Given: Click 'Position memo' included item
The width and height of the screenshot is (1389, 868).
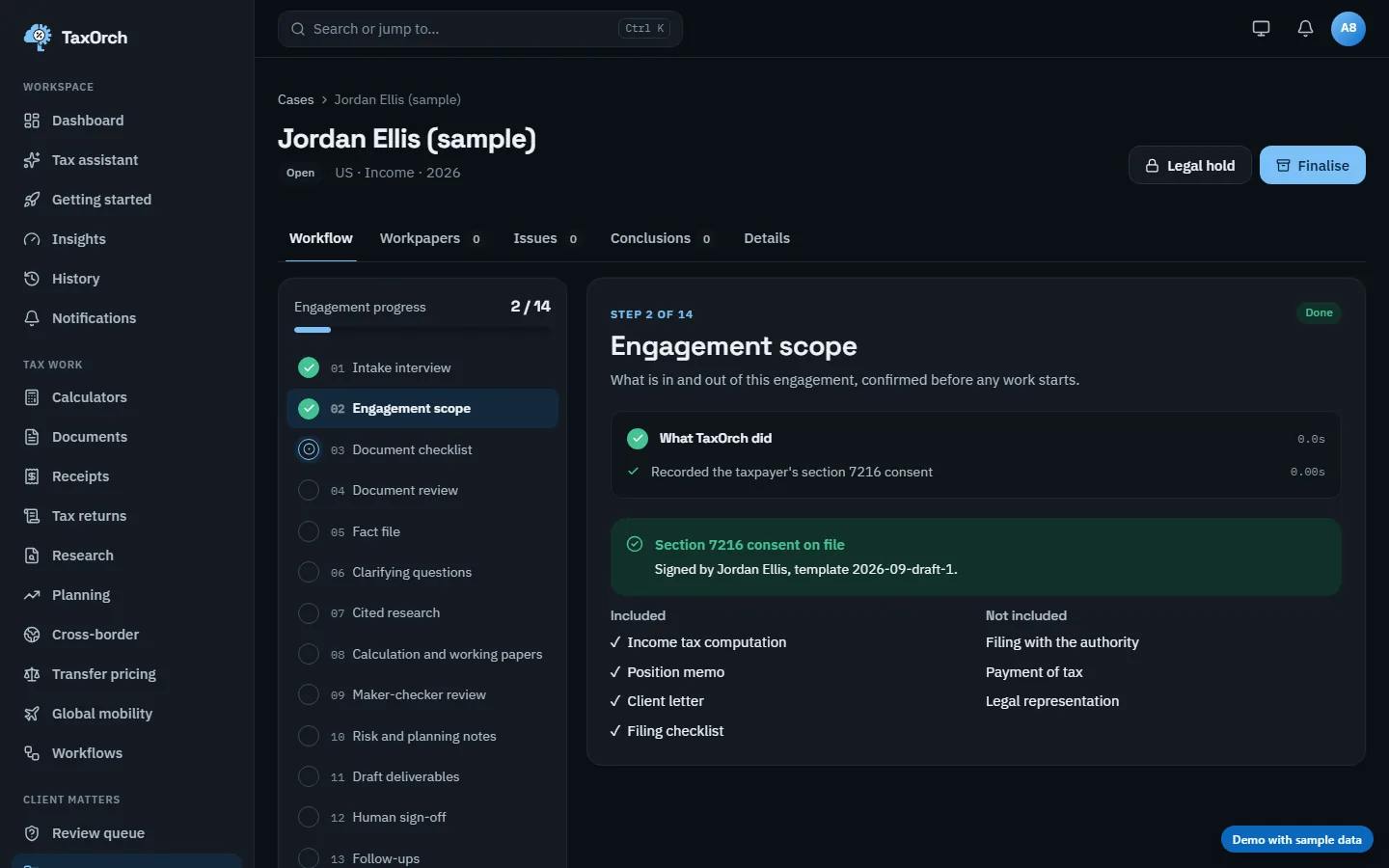Looking at the screenshot, I should click(x=675, y=672).
